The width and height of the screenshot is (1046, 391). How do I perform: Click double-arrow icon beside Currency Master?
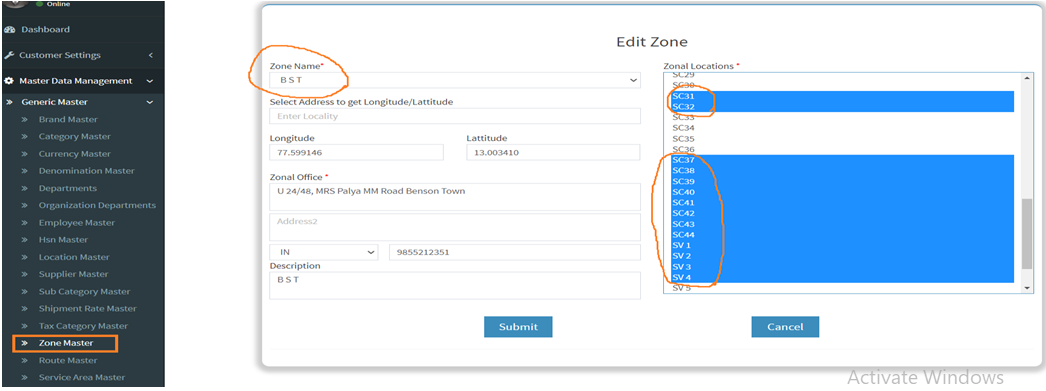coord(24,153)
